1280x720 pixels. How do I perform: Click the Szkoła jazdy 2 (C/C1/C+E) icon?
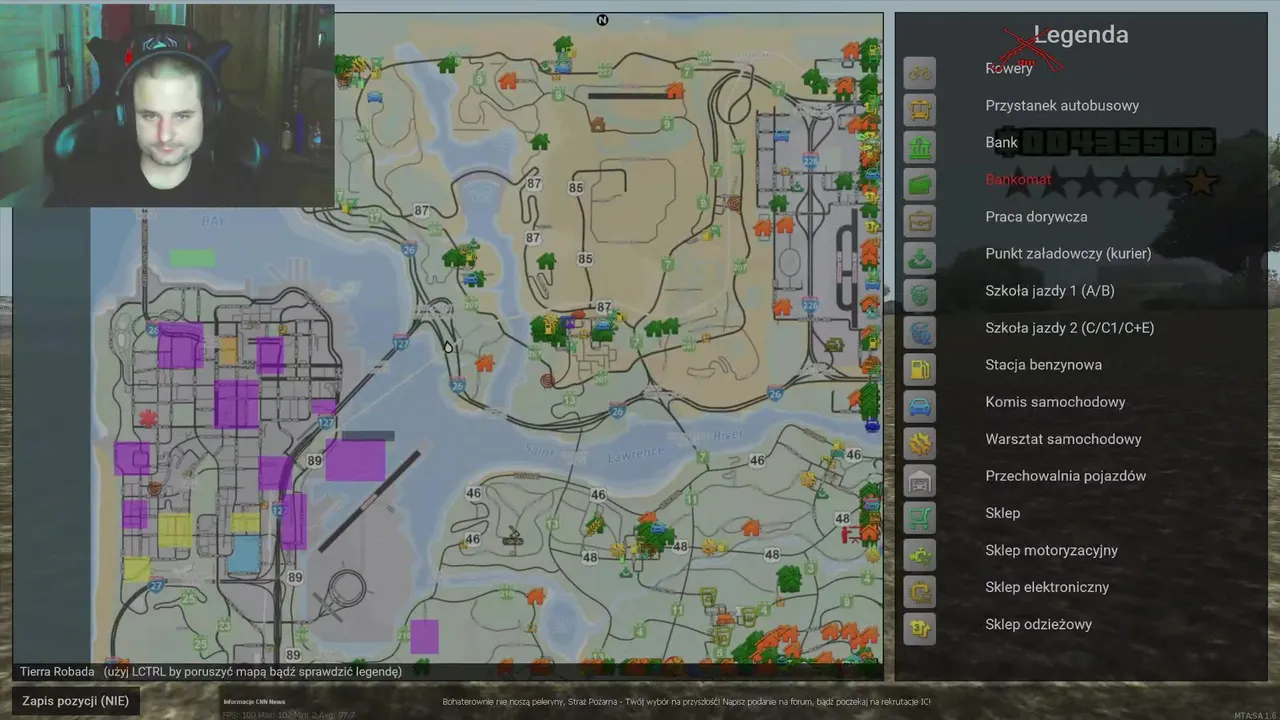click(x=920, y=331)
